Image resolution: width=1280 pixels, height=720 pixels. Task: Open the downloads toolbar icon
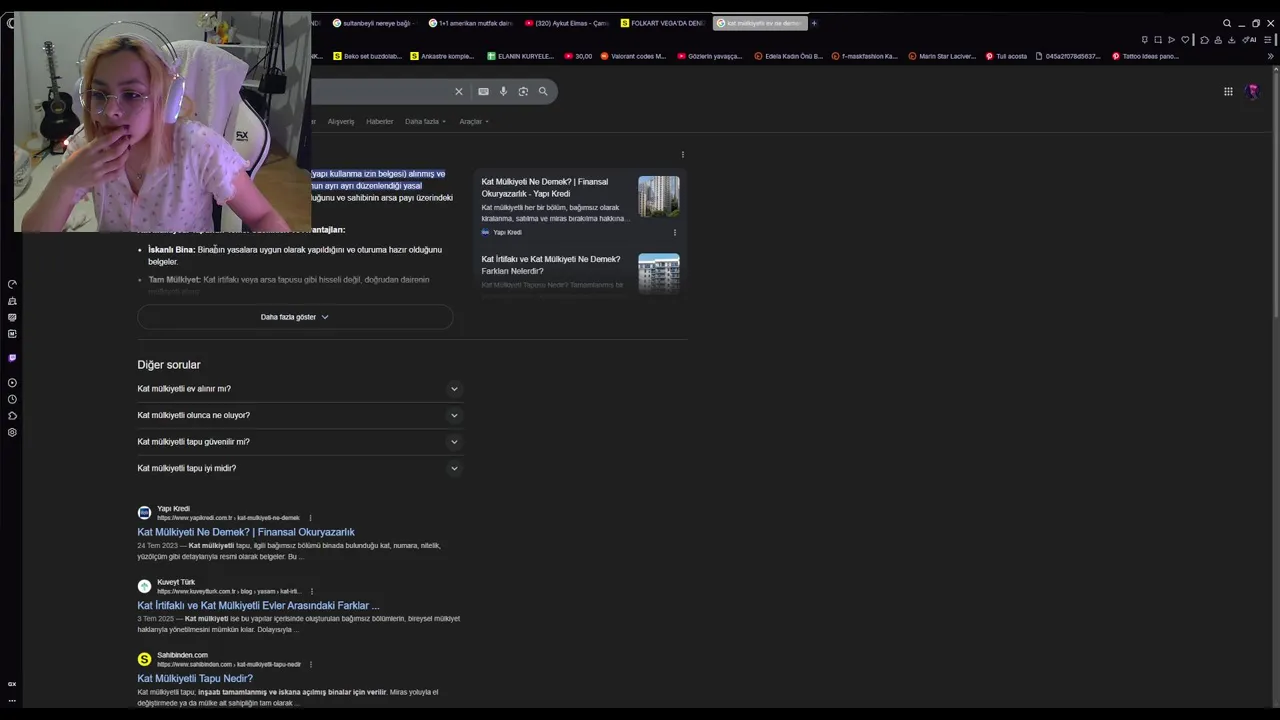tap(1231, 40)
